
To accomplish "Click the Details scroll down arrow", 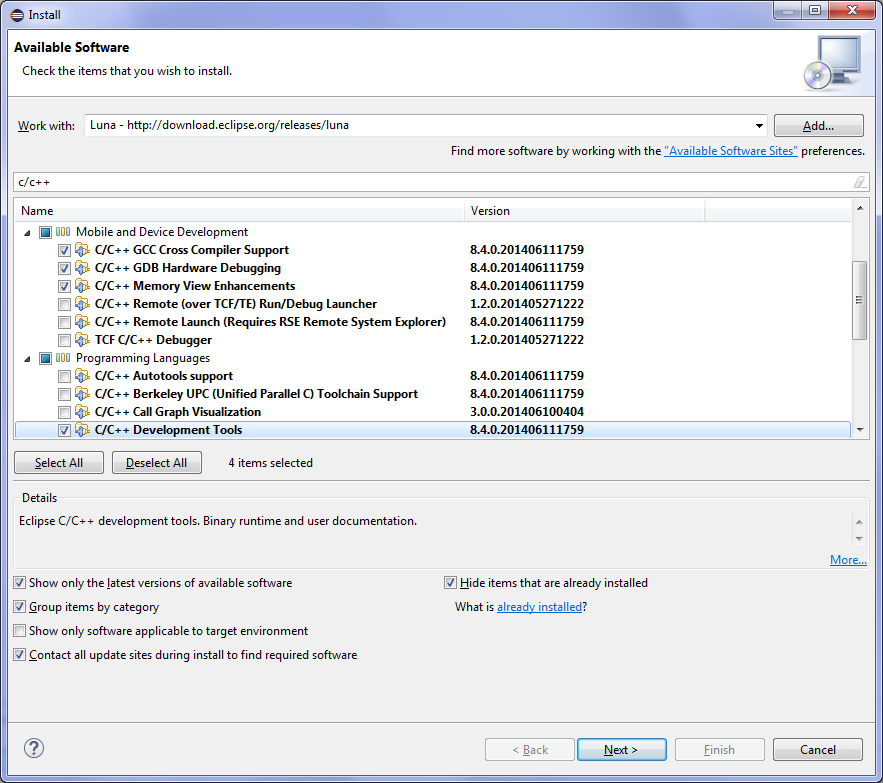I will pyautogui.click(x=859, y=539).
